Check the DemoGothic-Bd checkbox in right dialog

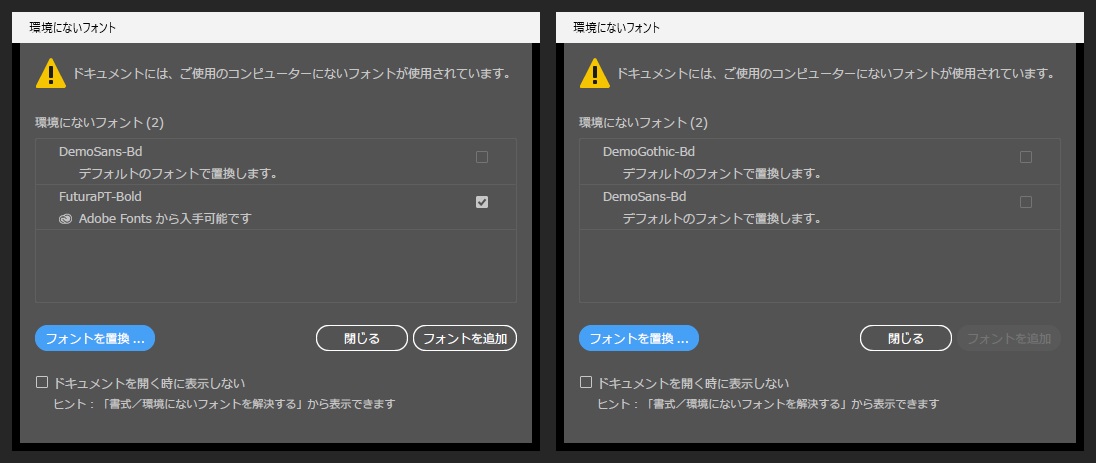click(1025, 157)
